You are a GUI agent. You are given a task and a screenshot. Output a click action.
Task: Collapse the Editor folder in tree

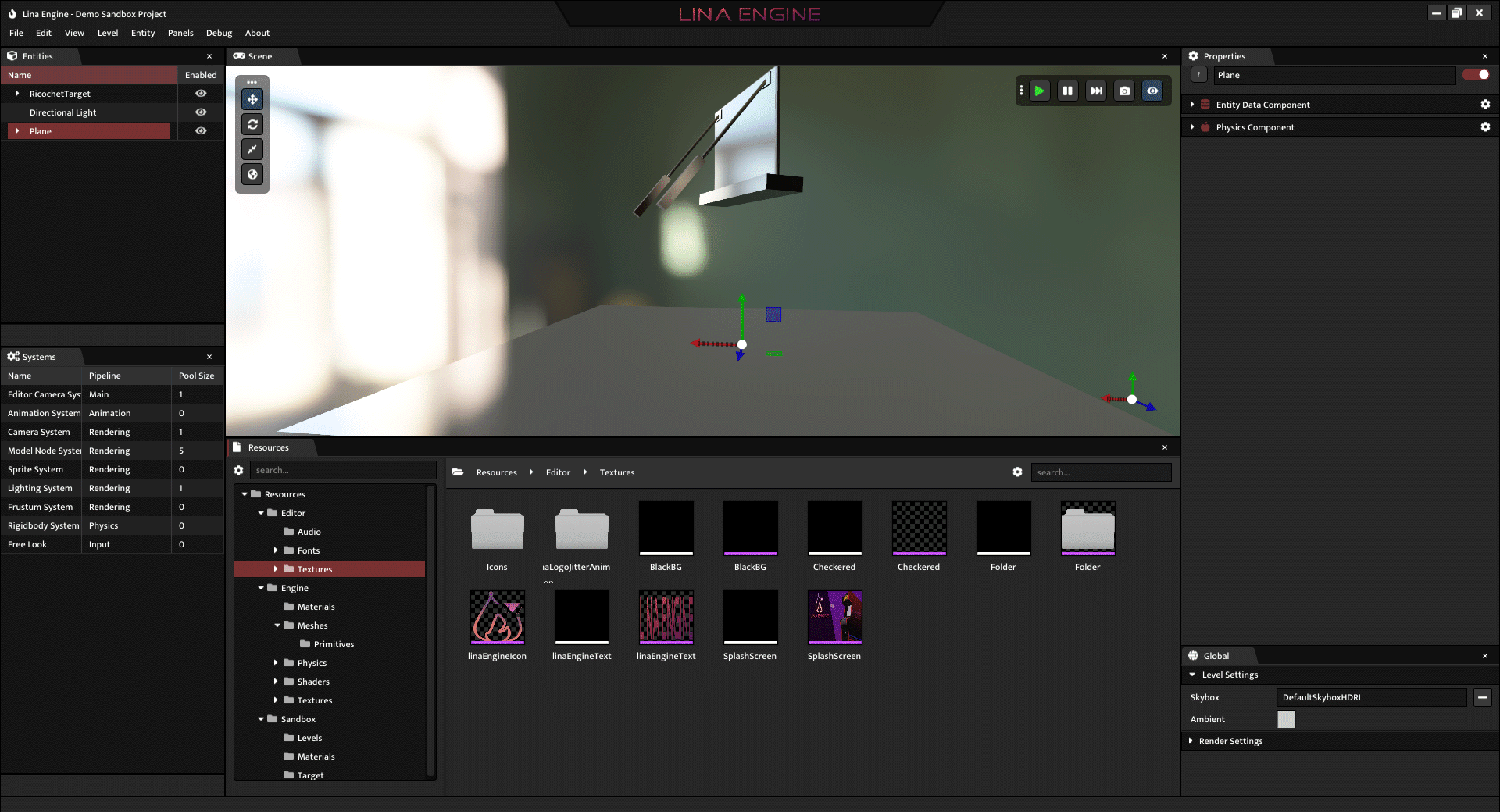[x=261, y=513]
